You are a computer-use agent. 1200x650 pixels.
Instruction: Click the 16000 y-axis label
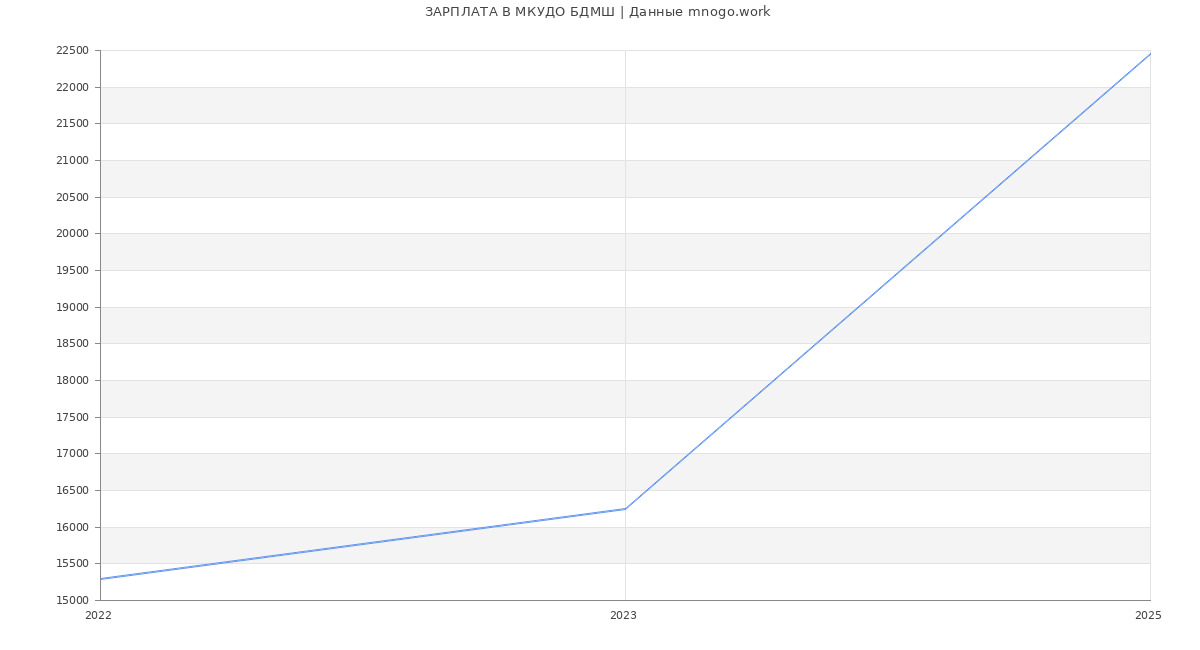(x=72, y=528)
